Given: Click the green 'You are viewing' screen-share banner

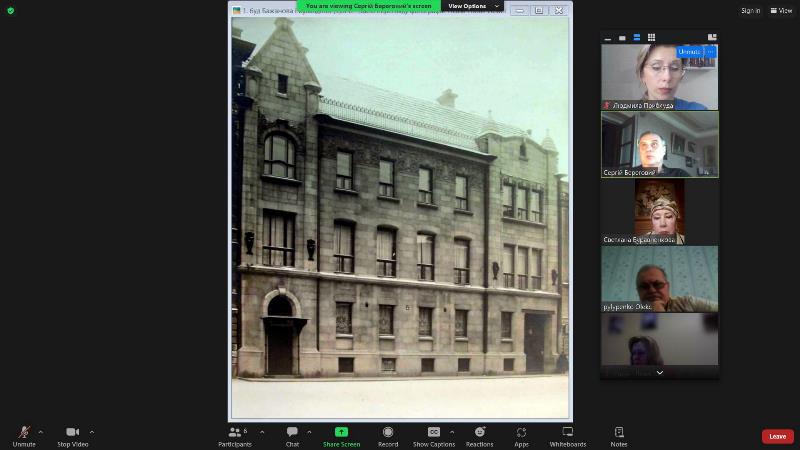Looking at the screenshot, I should pos(368,6).
